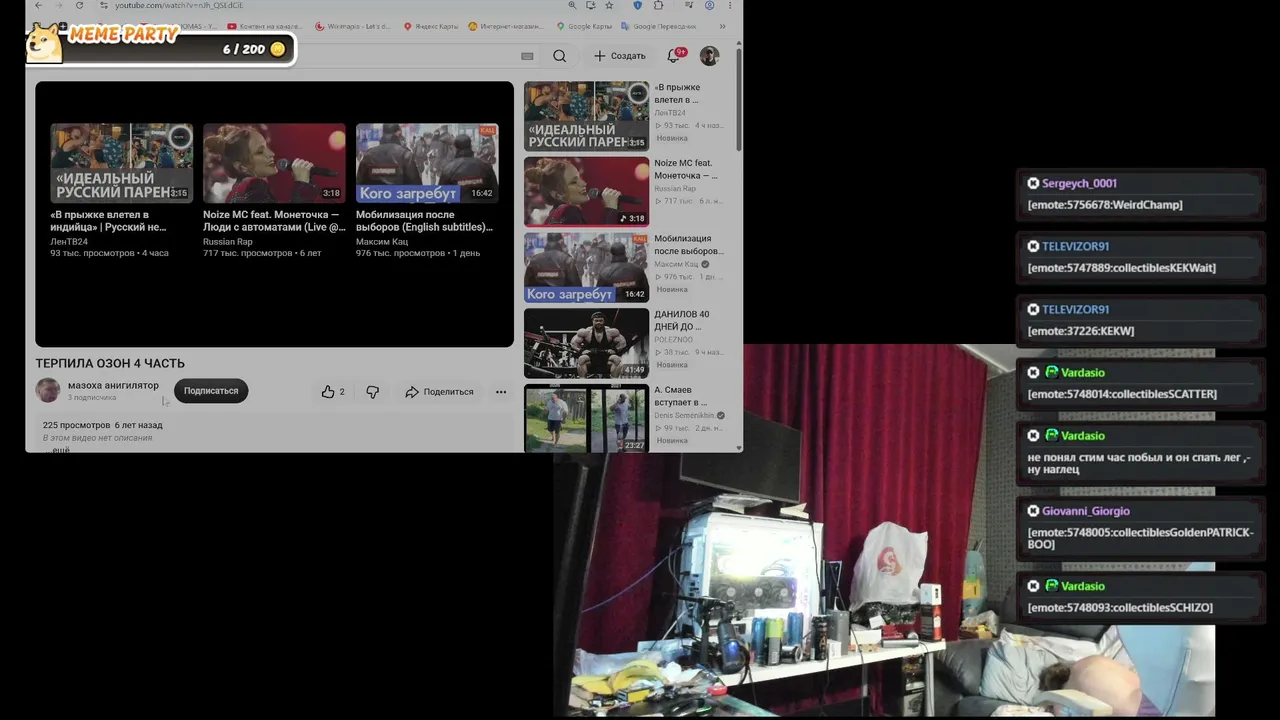Expand the description with ...ещё

[60, 449]
